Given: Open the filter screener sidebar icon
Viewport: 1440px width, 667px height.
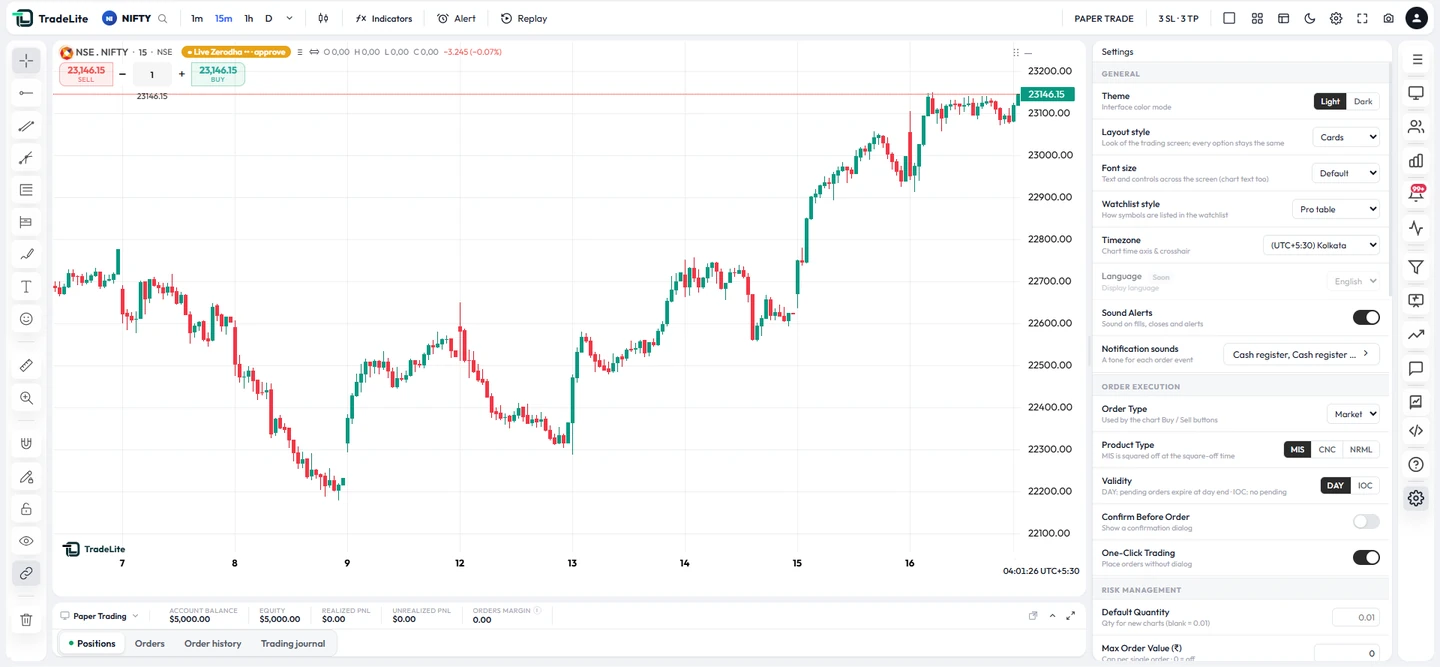Looking at the screenshot, I should (x=1416, y=267).
